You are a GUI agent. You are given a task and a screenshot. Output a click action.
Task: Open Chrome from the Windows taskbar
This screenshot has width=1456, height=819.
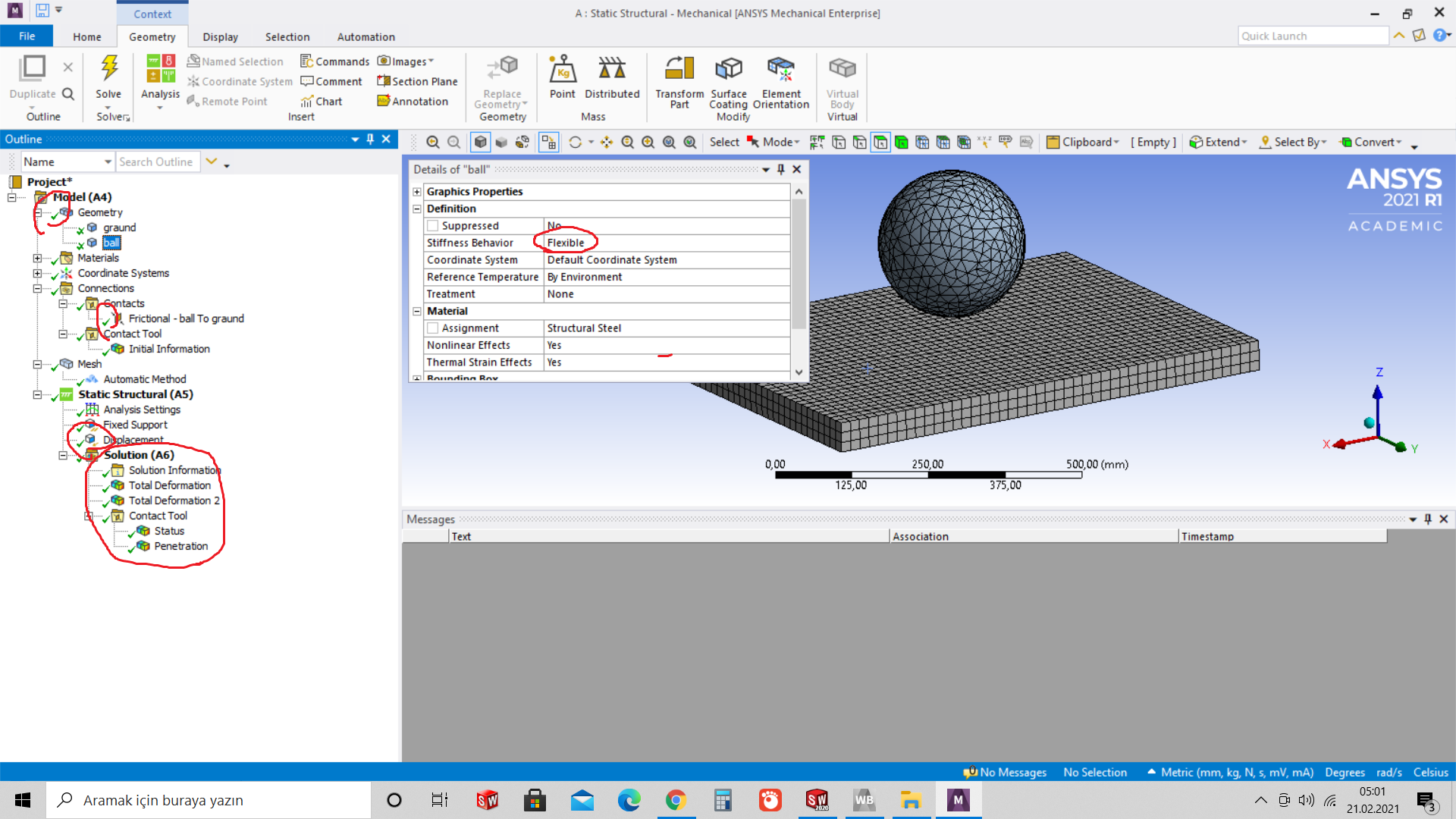[676, 800]
